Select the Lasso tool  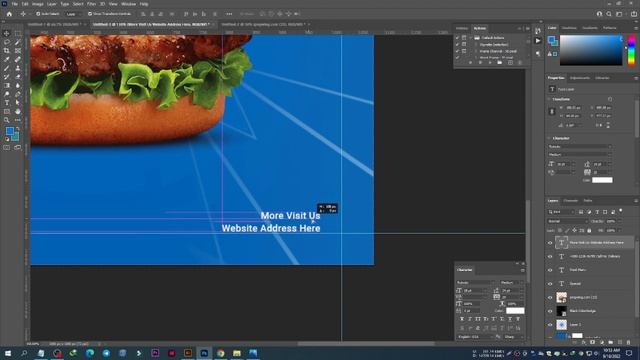[x=7, y=42]
